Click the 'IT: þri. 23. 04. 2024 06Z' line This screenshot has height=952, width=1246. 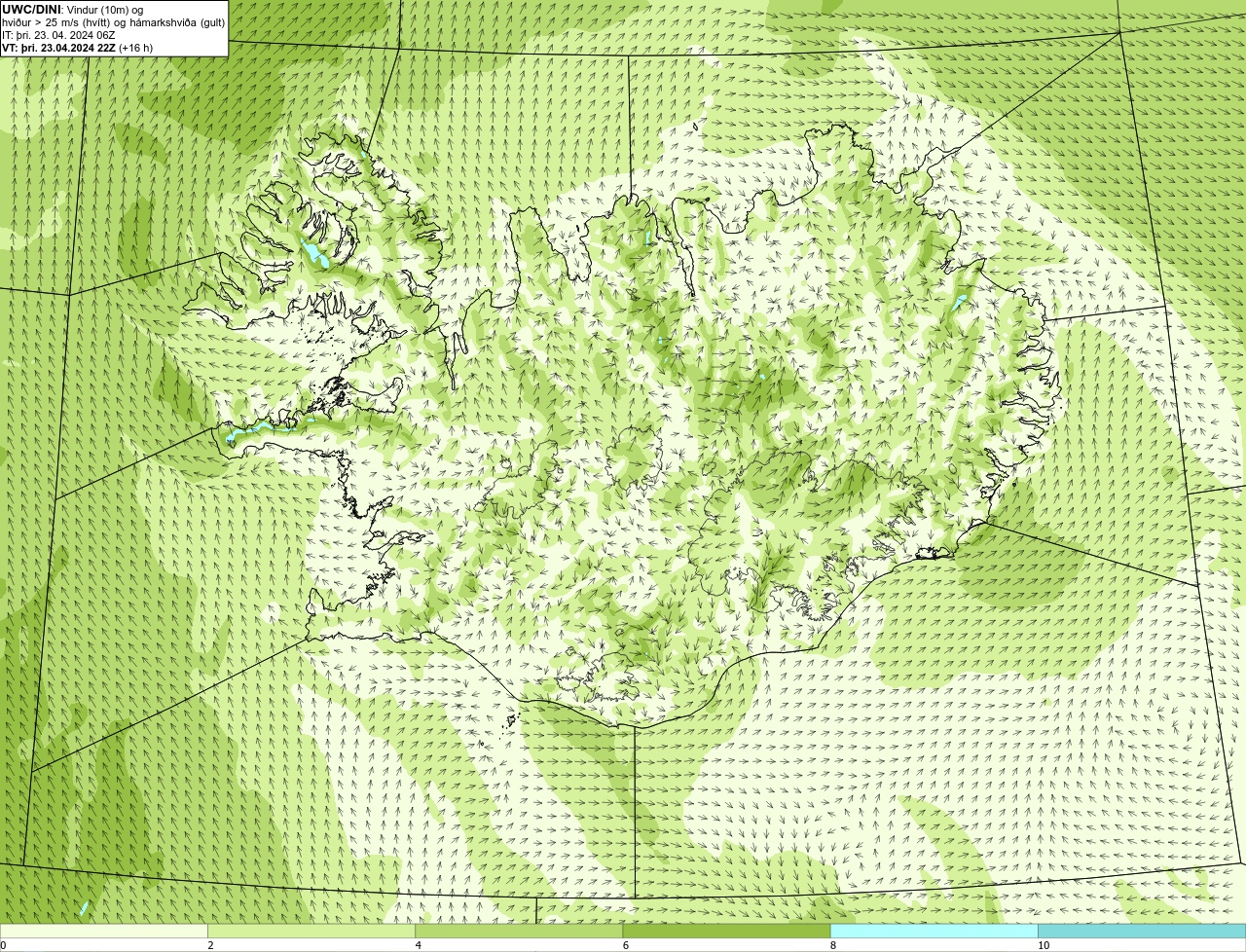point(58,35)
